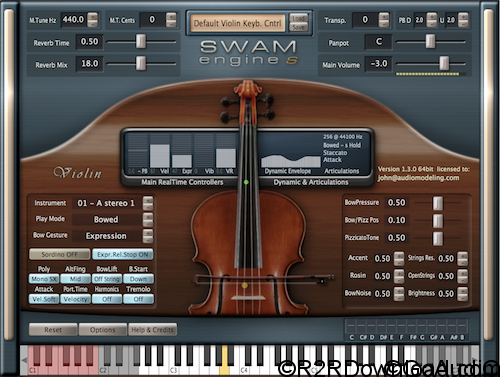Screen dimensions: 500x377
Task: Toggle the Port.Time Velocity button
Action: [75, 299]
